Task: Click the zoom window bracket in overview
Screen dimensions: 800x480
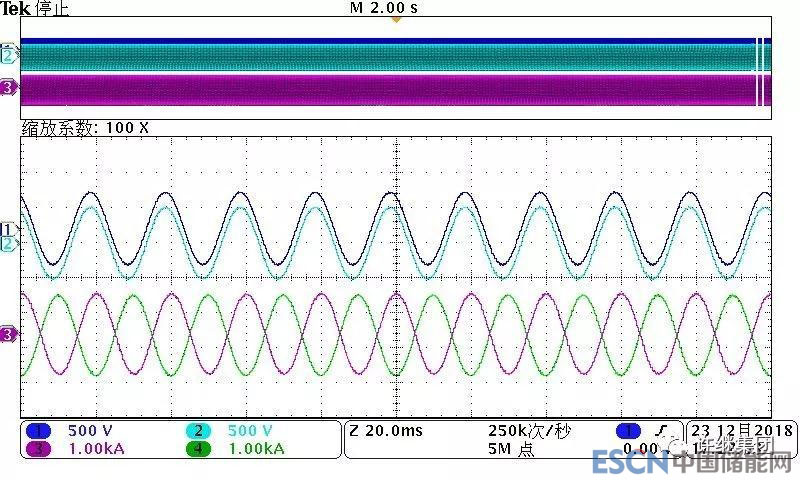Action: [x=760, y=72]
